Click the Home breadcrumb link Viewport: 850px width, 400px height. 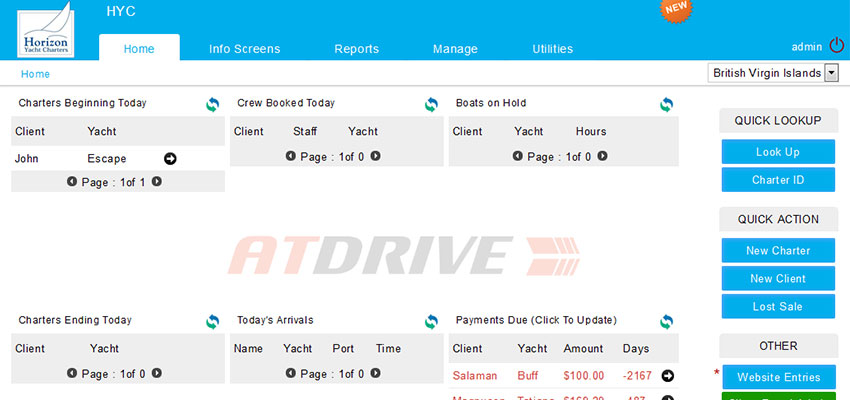point(35,74)
